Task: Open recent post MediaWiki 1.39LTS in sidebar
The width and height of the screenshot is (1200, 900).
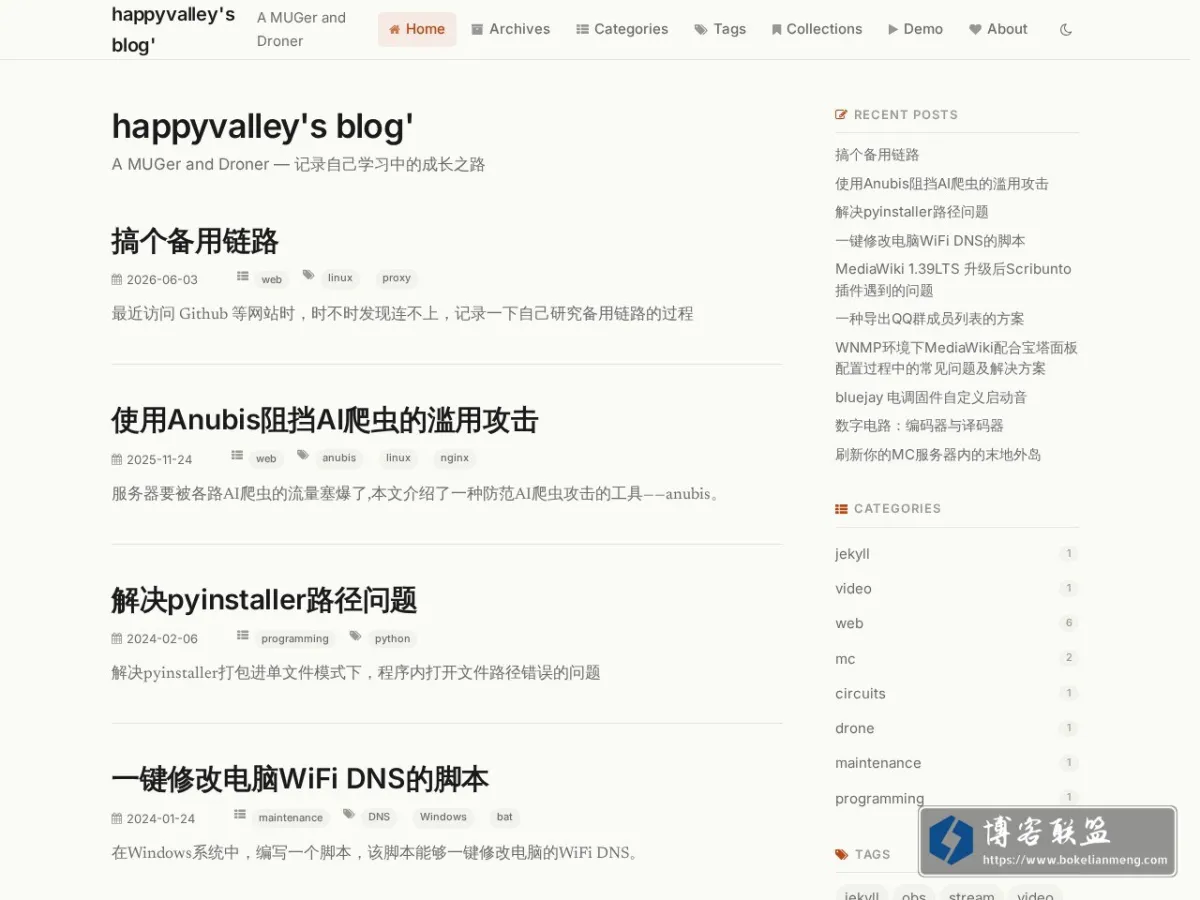Action: tap(953, 280)
